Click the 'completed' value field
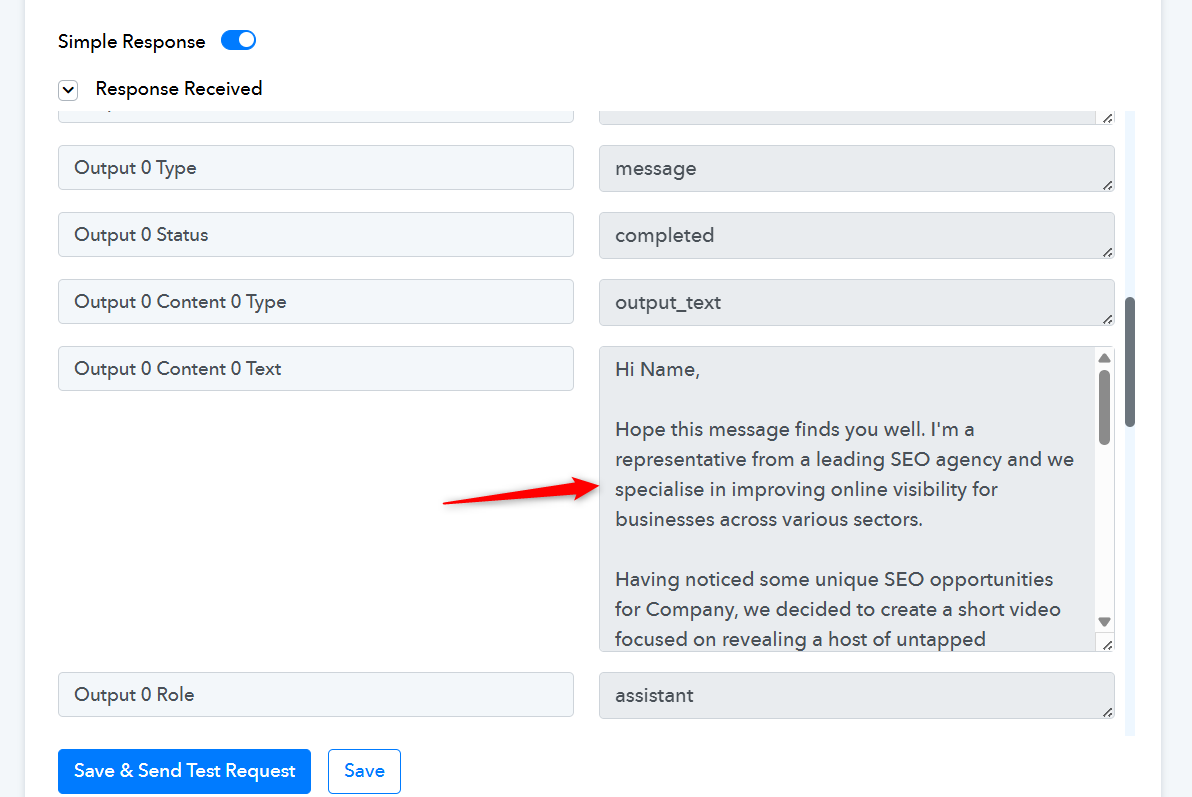This screenshot has width=1192, height=797. (855, 235)
